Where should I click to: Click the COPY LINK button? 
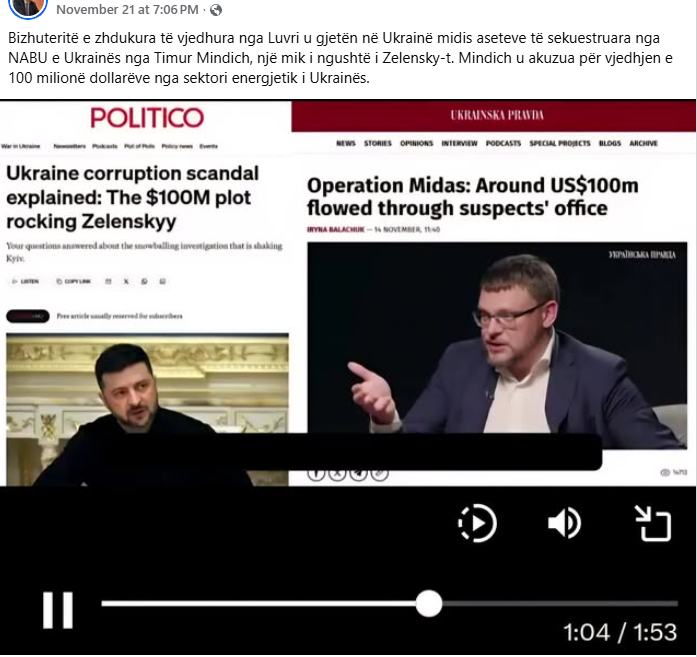pos(74,281)
